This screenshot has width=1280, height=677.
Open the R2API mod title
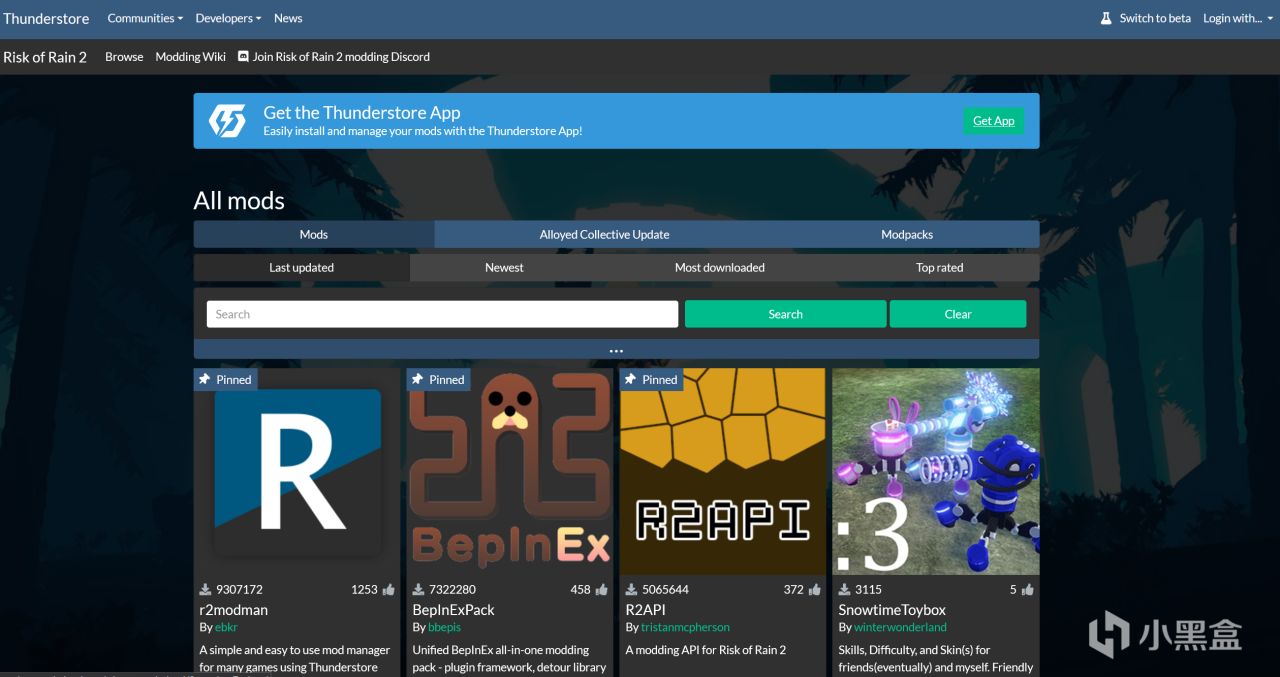646,610
